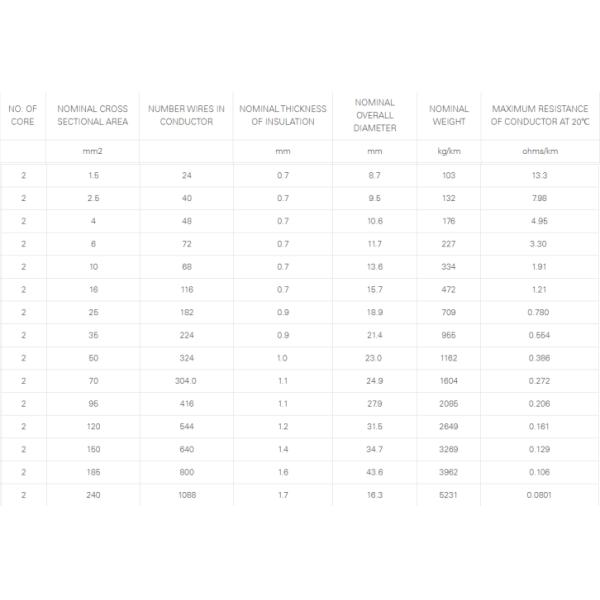Screen dimensions: 600x600
Task: Select the 43.6 overall diameter cell
Action: [375, 472]
